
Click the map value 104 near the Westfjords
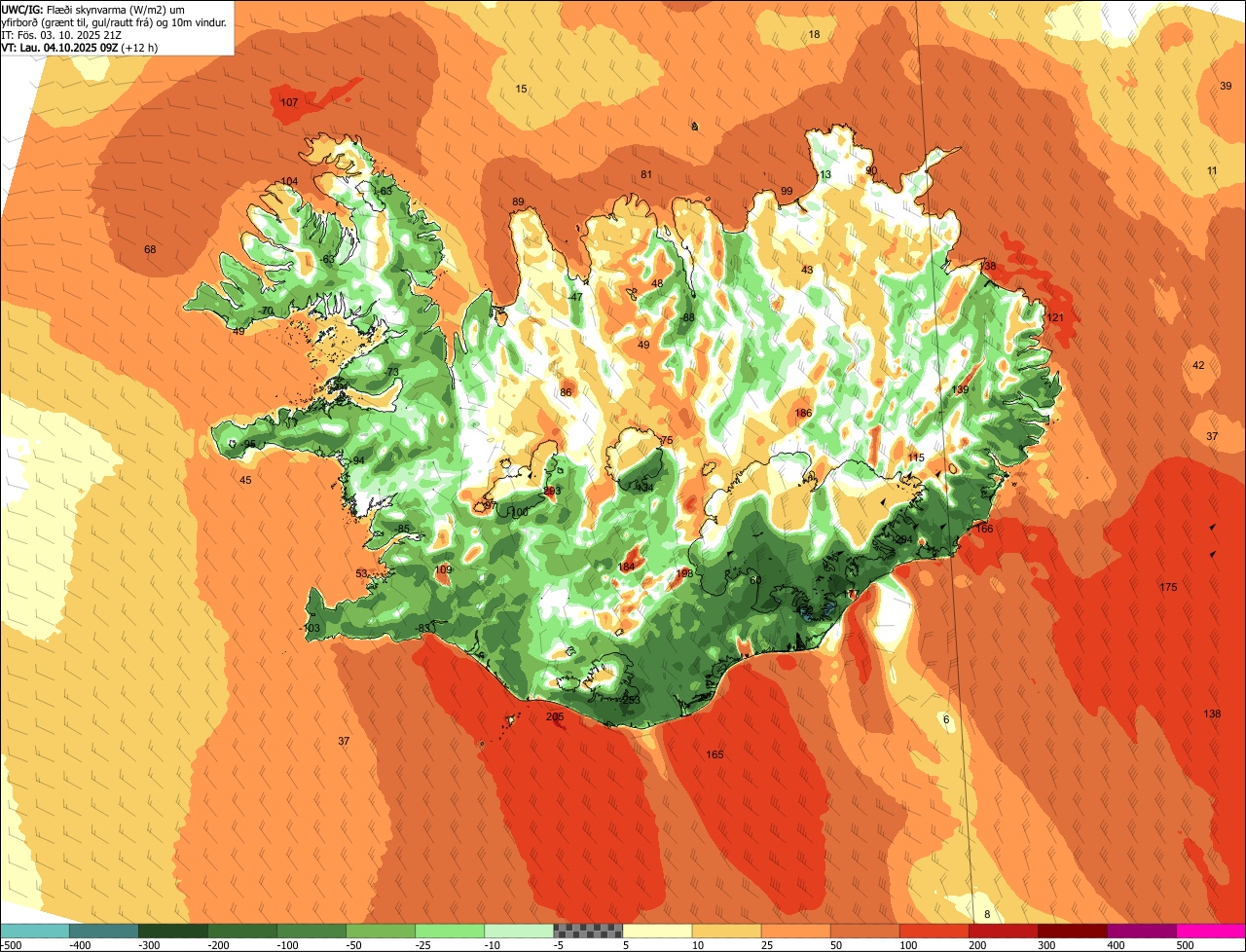[x=289, y=182]
